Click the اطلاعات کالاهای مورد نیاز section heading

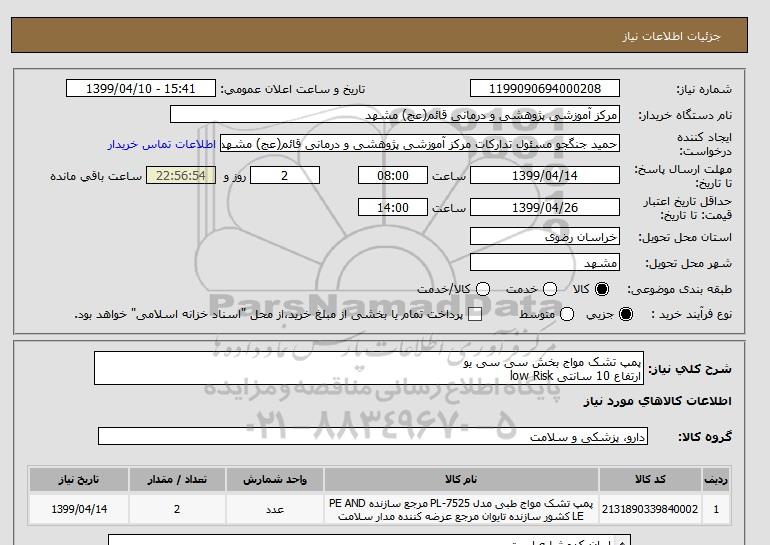click(x=658, y=401)
